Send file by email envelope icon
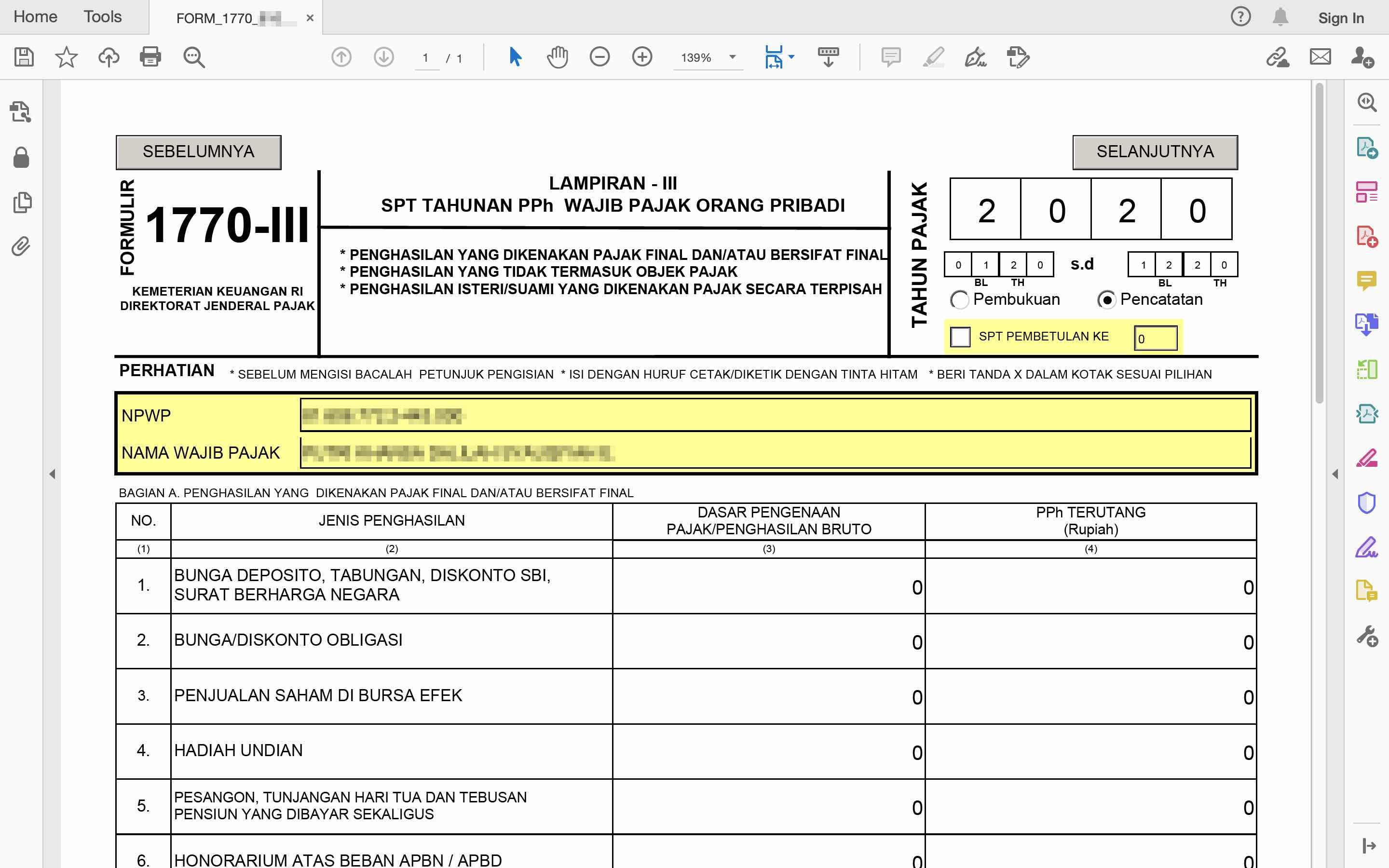 [1320, 57]
